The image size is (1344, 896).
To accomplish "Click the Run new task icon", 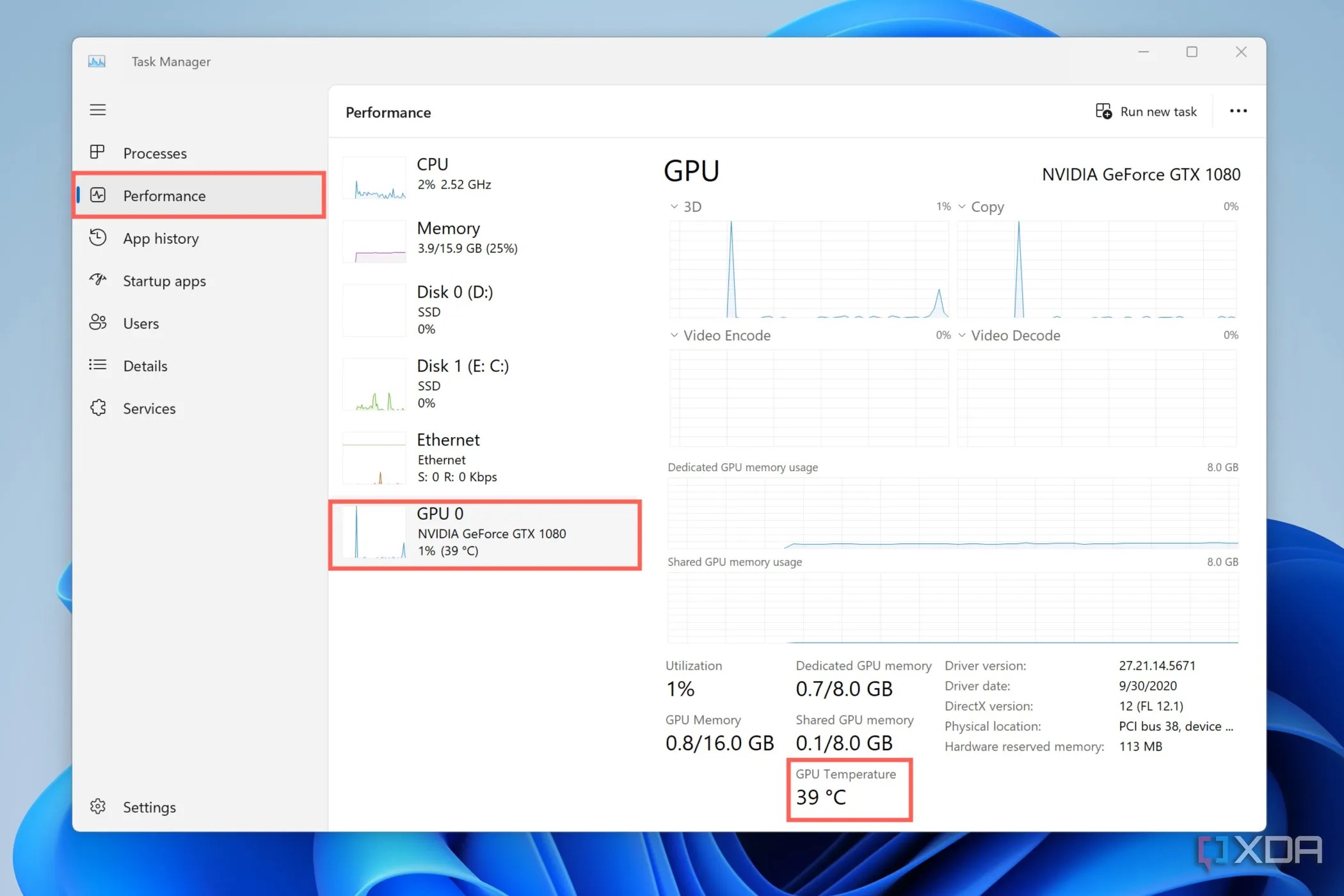I will click(x=1103, y=111).
